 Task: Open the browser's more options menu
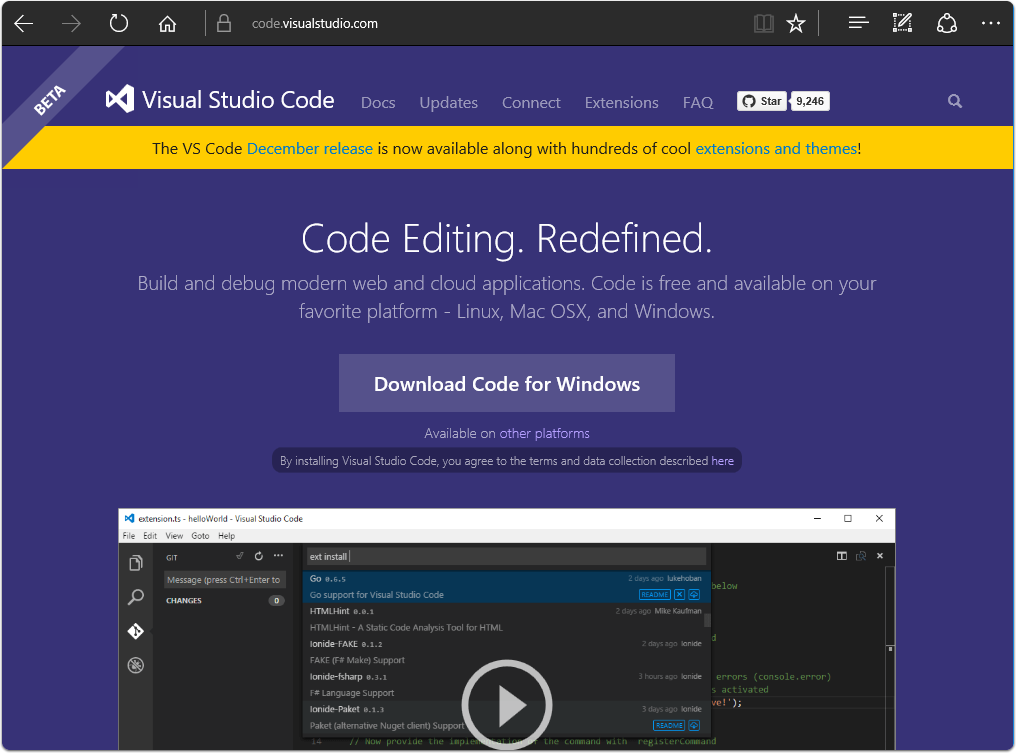coord(990,22)
